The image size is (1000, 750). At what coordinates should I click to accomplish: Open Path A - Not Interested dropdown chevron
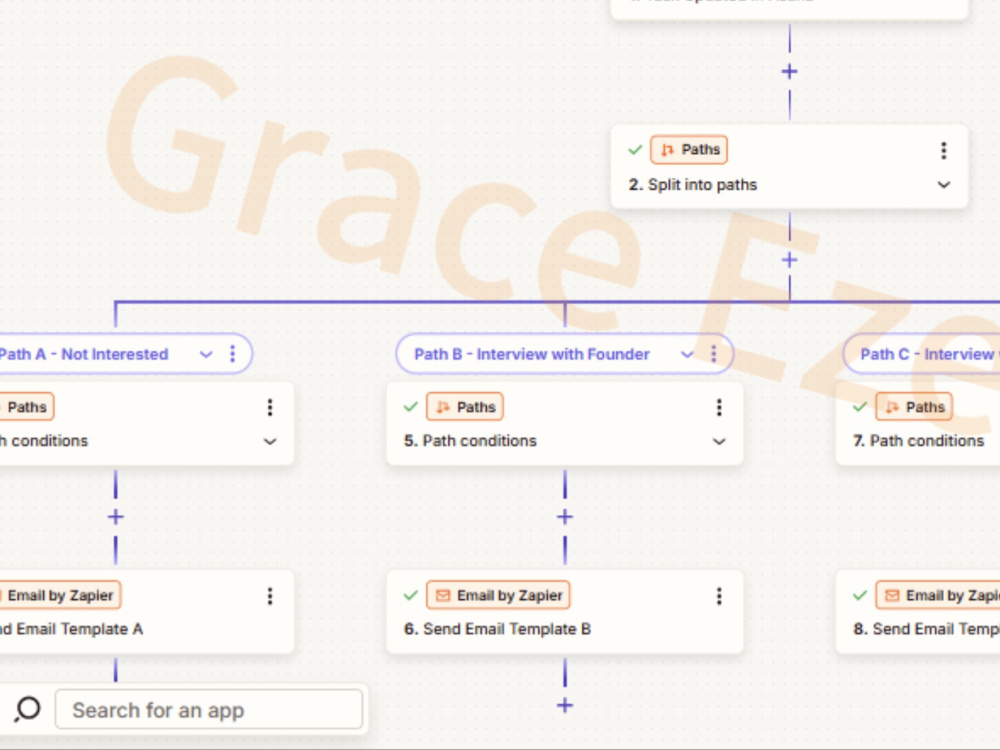(206, 354)
